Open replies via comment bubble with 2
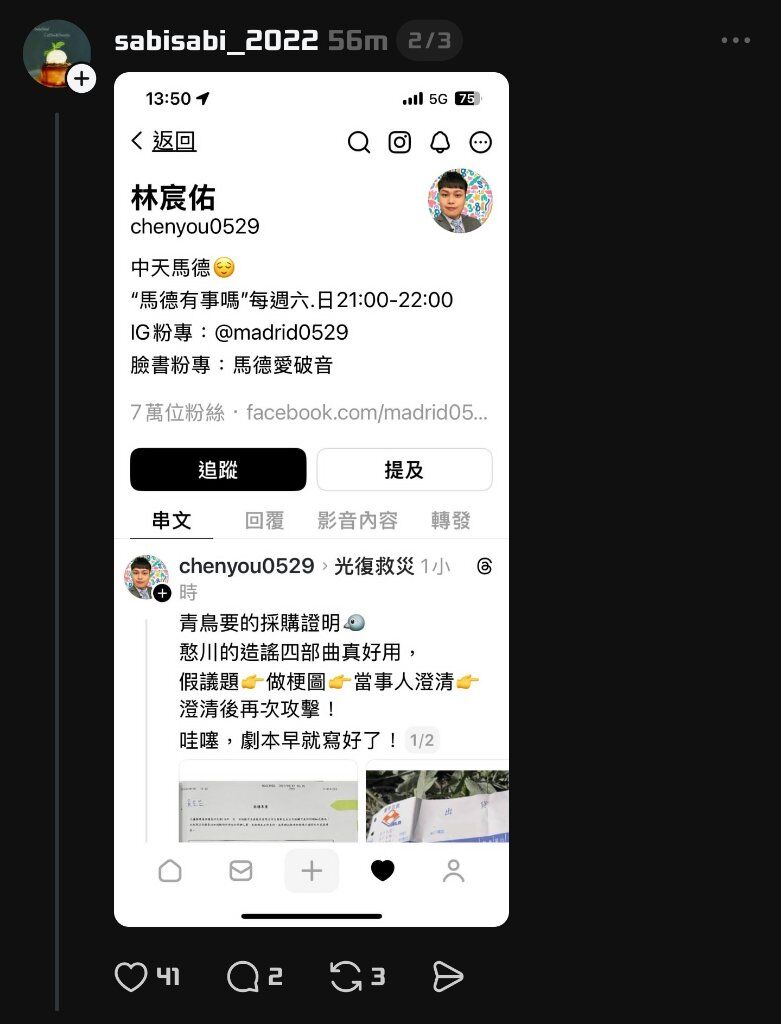781x1024 pixels. click(x=242, y=977)
